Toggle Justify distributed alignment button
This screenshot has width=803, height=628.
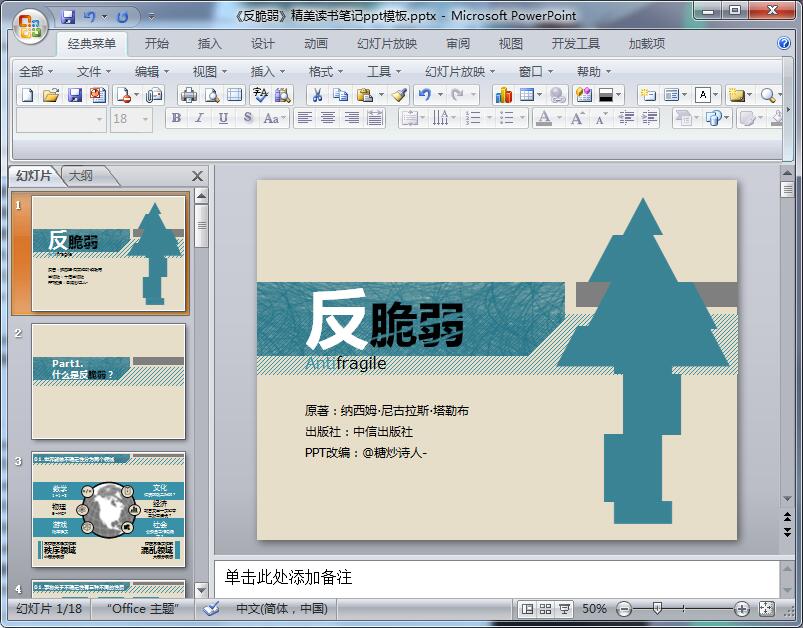(x=375, y=119)
